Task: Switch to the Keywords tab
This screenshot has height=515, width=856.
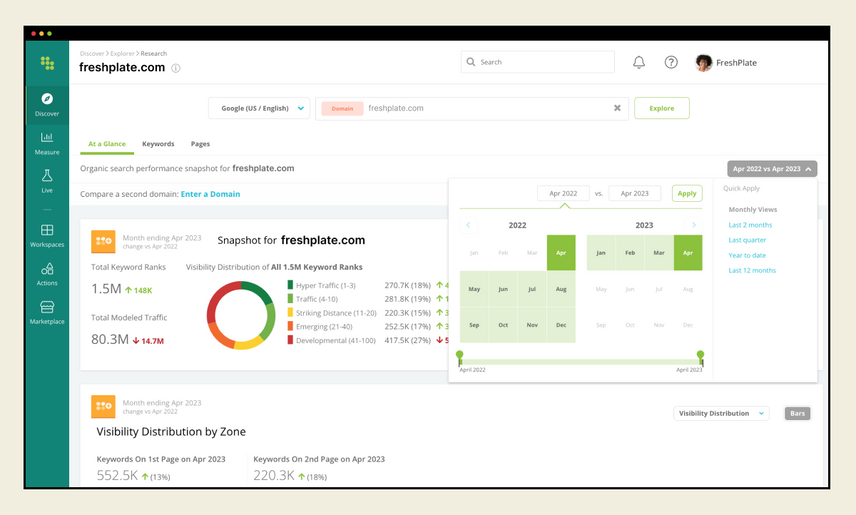Action: tap(158, 144)
